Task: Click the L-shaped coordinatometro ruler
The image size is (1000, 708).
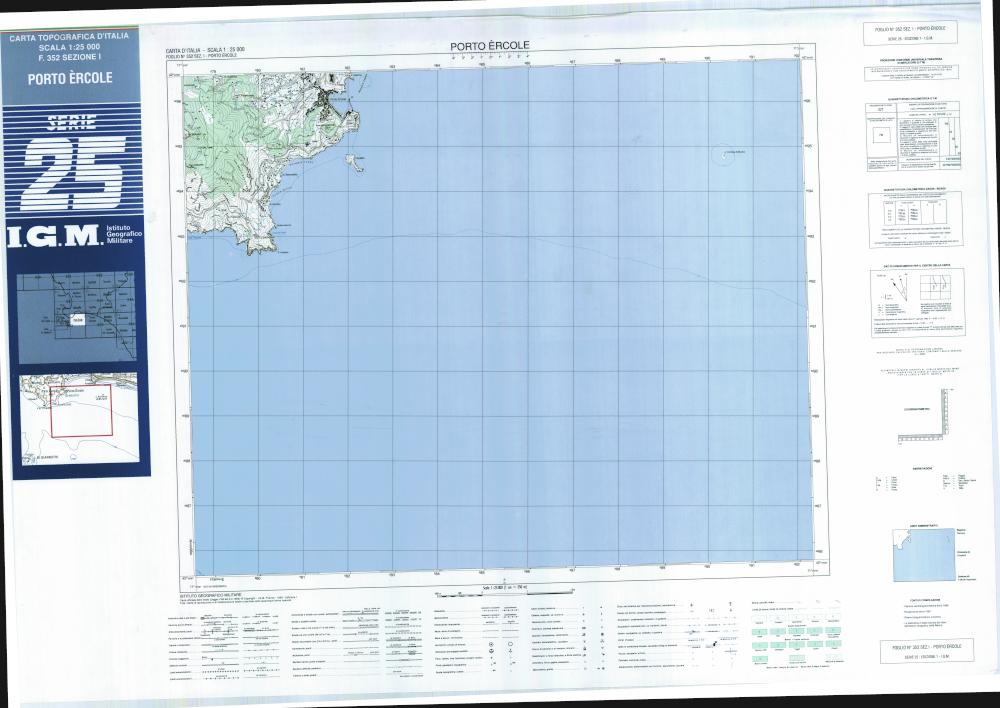Action: 923,416
